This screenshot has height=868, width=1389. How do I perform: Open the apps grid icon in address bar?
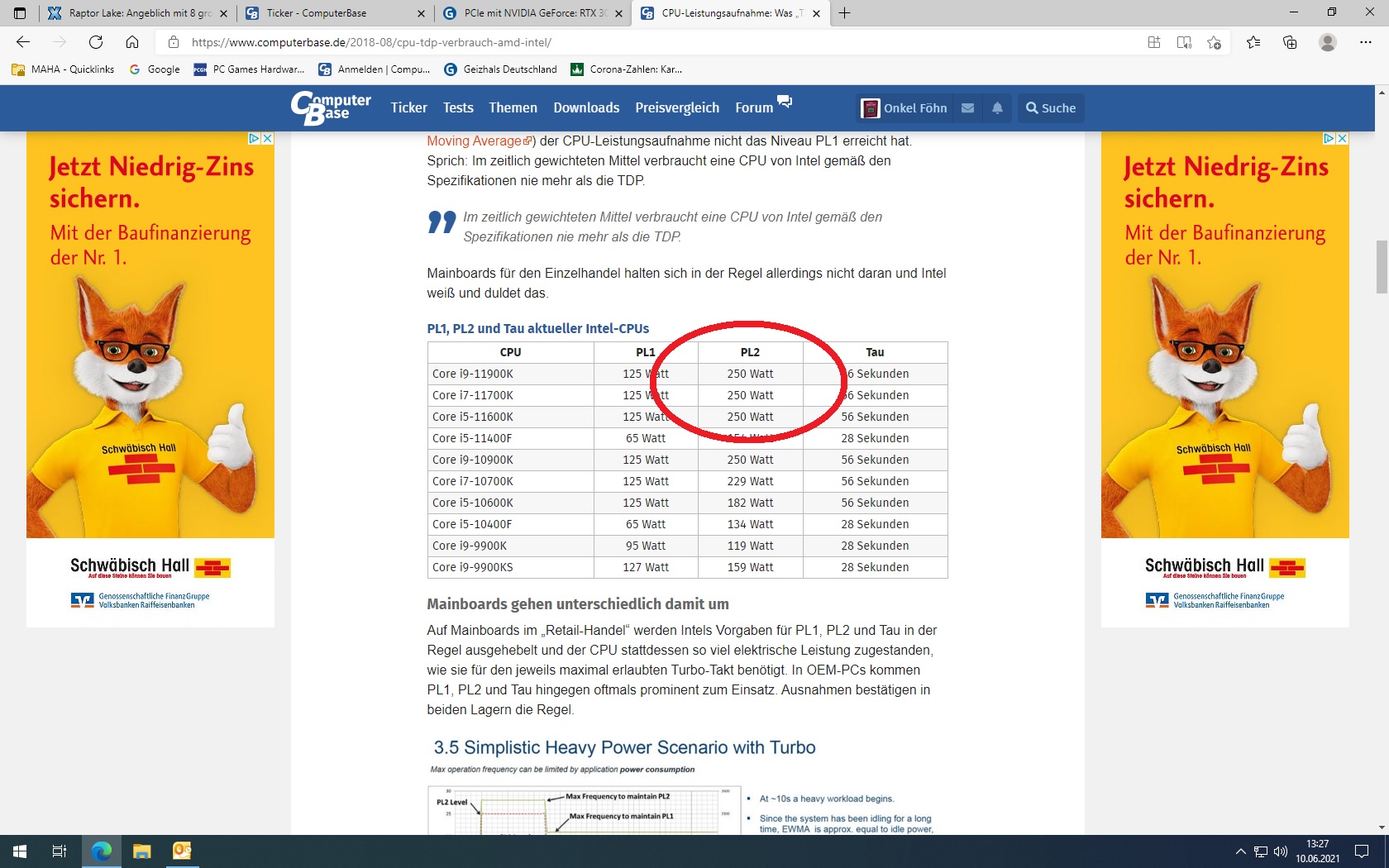(x=1154, y=42)
